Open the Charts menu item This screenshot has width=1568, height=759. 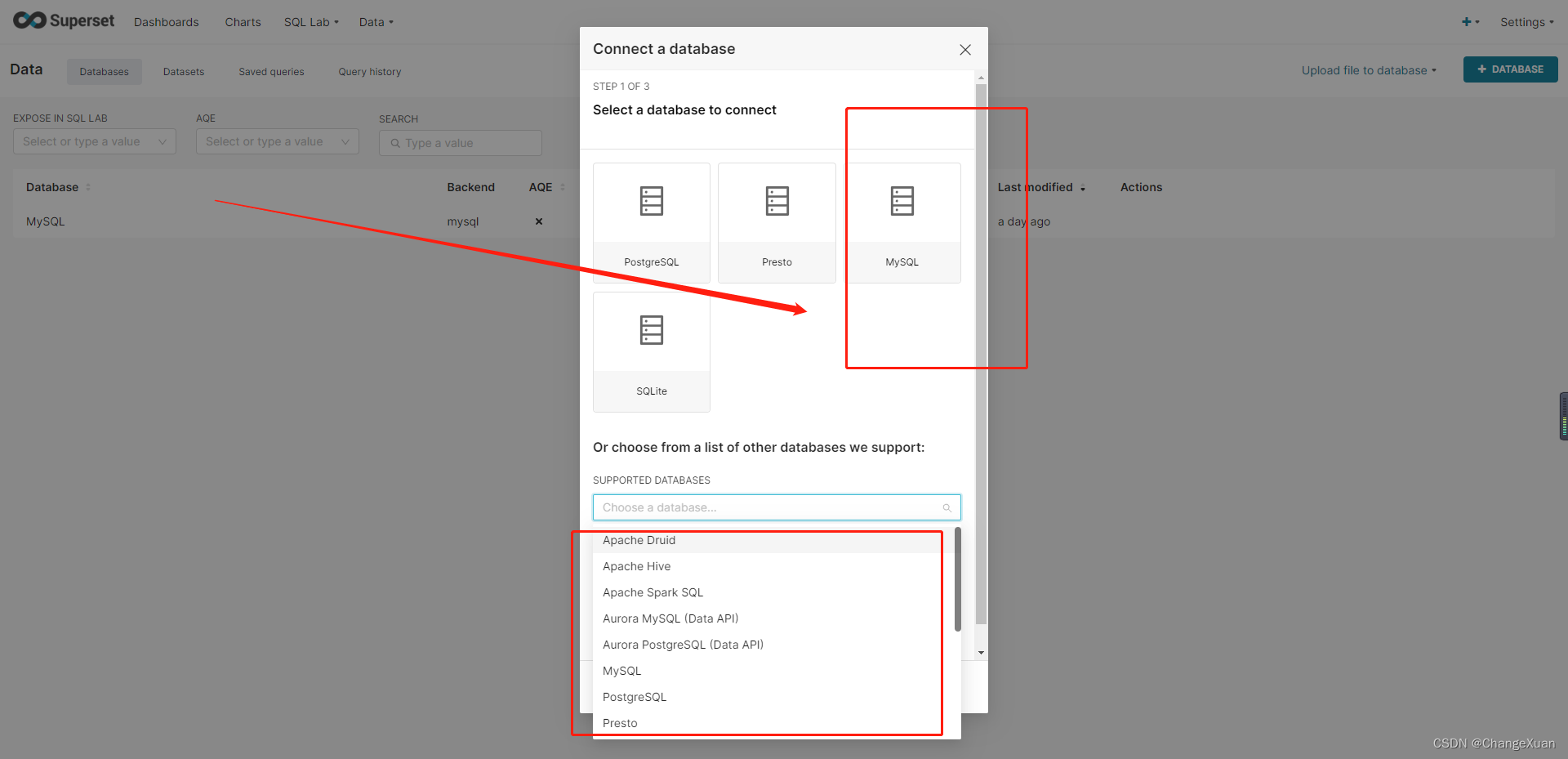(243, 22)
